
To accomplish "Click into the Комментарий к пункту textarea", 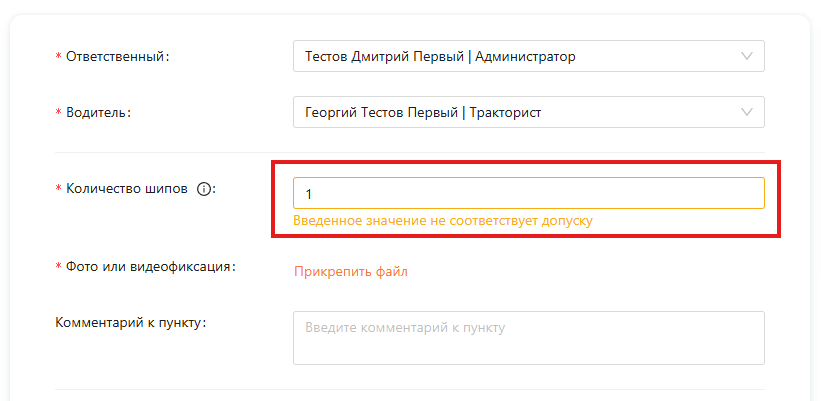I will 528,338.
